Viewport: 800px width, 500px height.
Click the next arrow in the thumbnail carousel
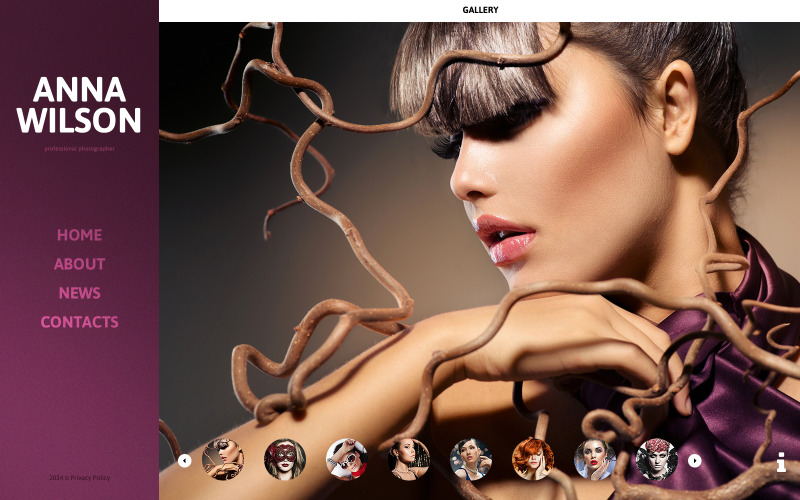[x=694, y=461]
